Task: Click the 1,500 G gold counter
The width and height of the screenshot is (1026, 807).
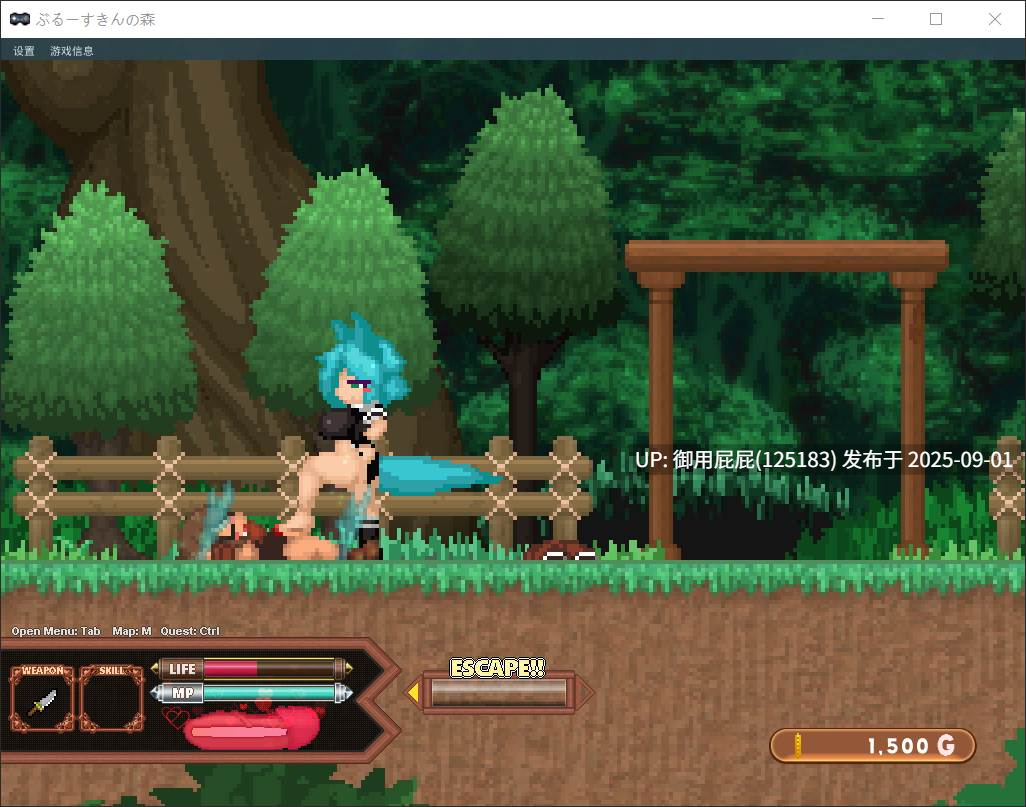Action: click(872, 745)
